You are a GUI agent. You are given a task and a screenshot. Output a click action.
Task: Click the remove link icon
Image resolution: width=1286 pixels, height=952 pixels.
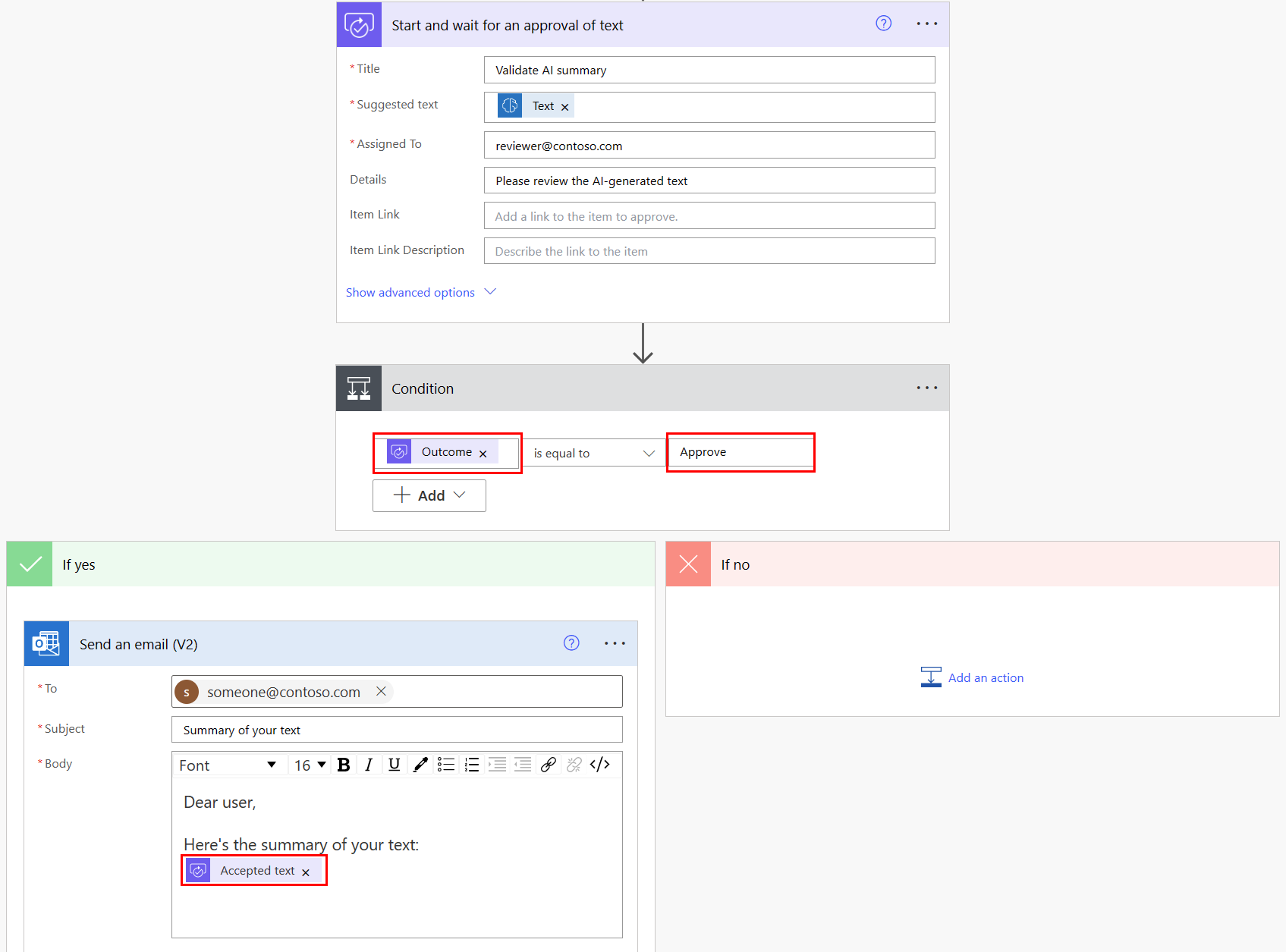tap(574, 765)
